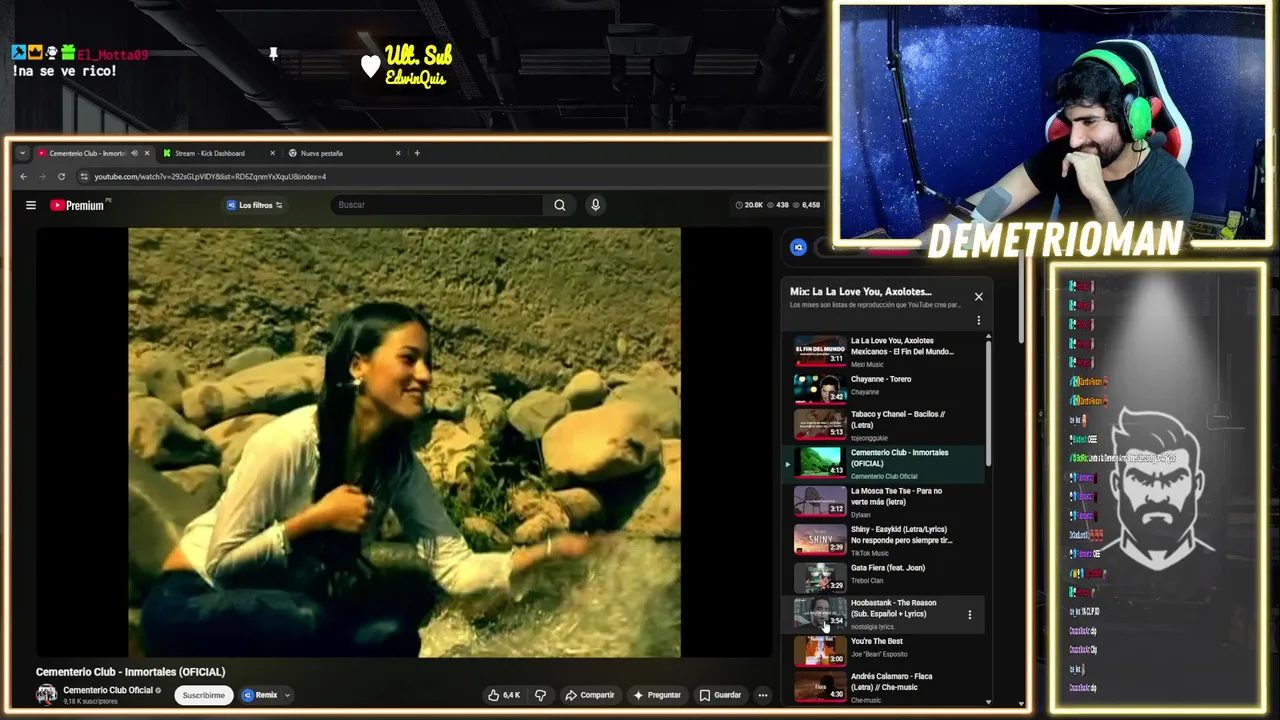The width and height of the screenshot is (1280, 720).
Task: Share the video via Compartir
Action: click(590, 695)
